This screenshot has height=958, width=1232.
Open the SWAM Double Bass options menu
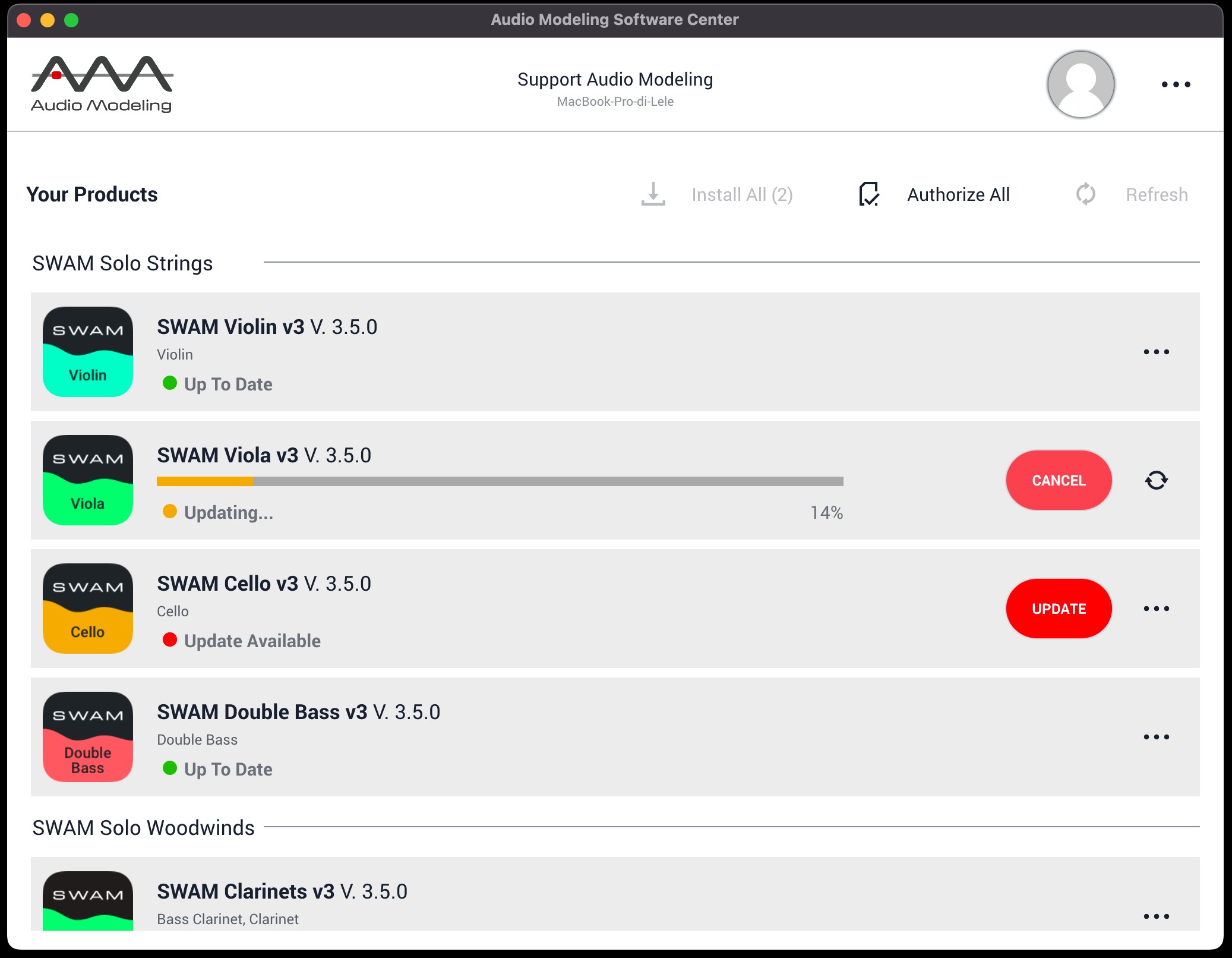coord(1156,737)
